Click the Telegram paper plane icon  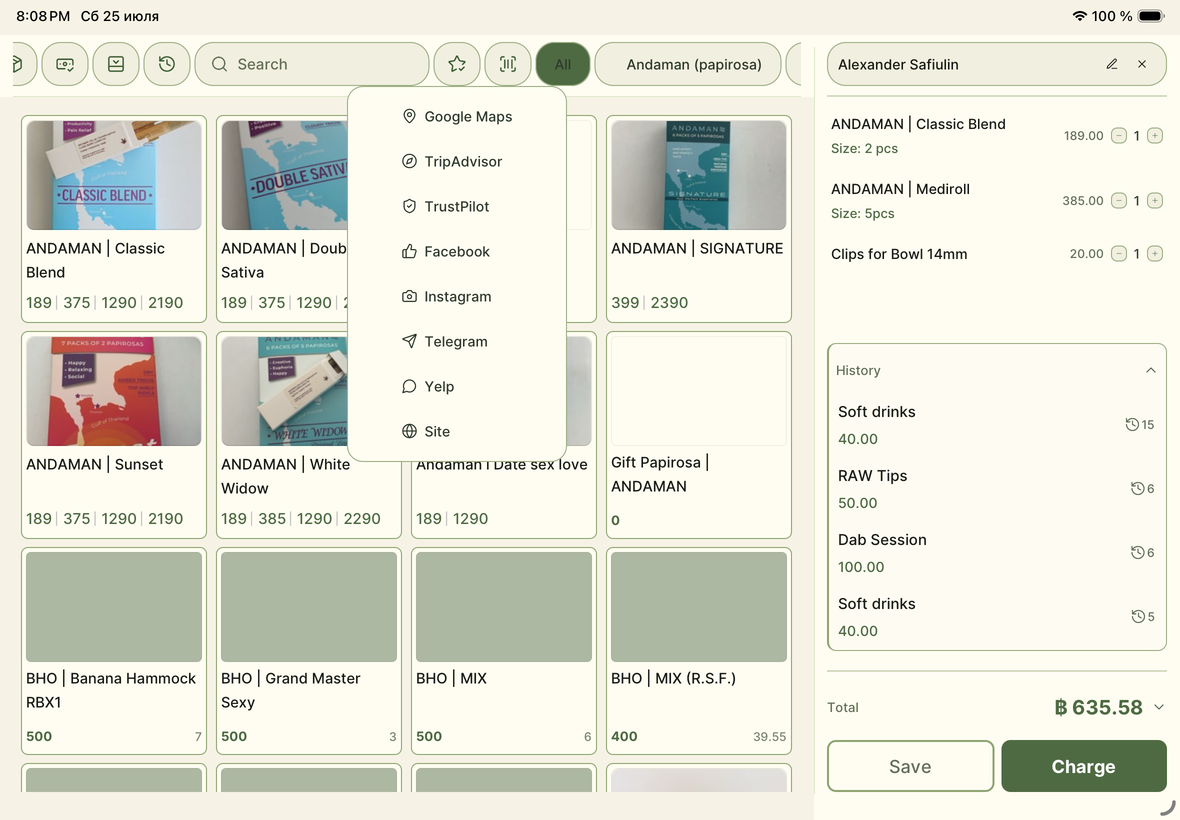tap(409, 342)
